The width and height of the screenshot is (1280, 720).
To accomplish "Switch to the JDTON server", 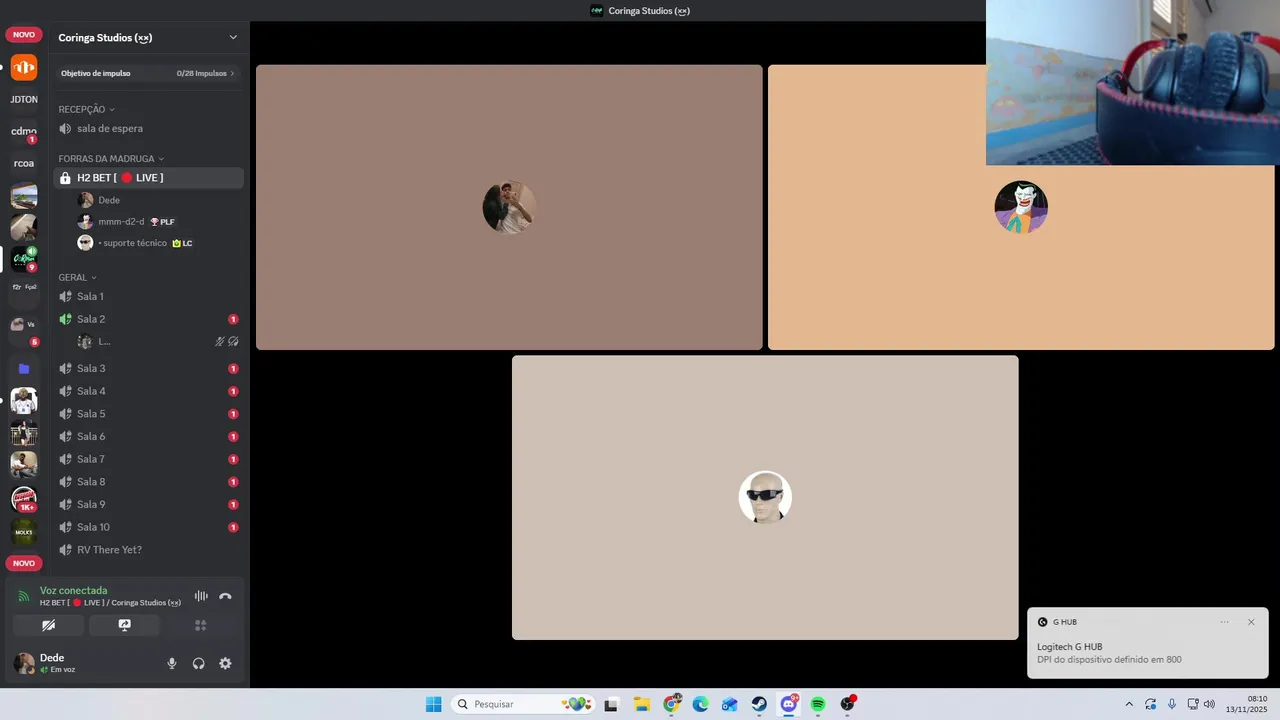I will (x=24, y=100).
